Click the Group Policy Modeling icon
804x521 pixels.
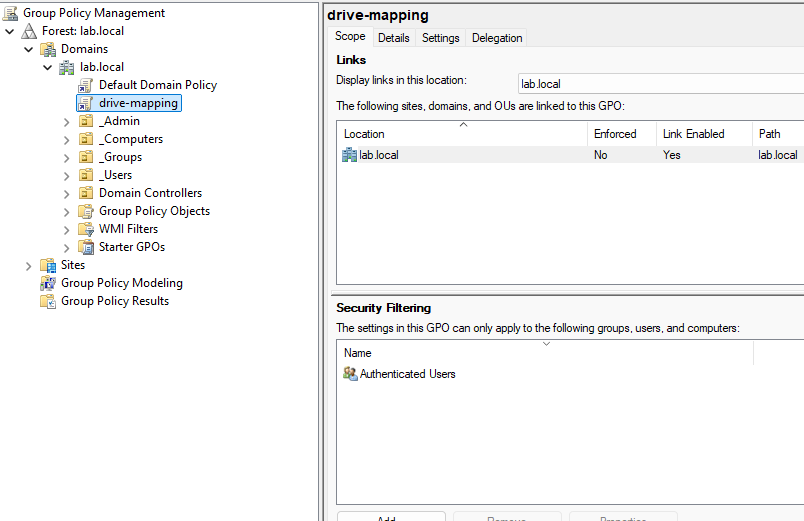click(x=48, y=283)
